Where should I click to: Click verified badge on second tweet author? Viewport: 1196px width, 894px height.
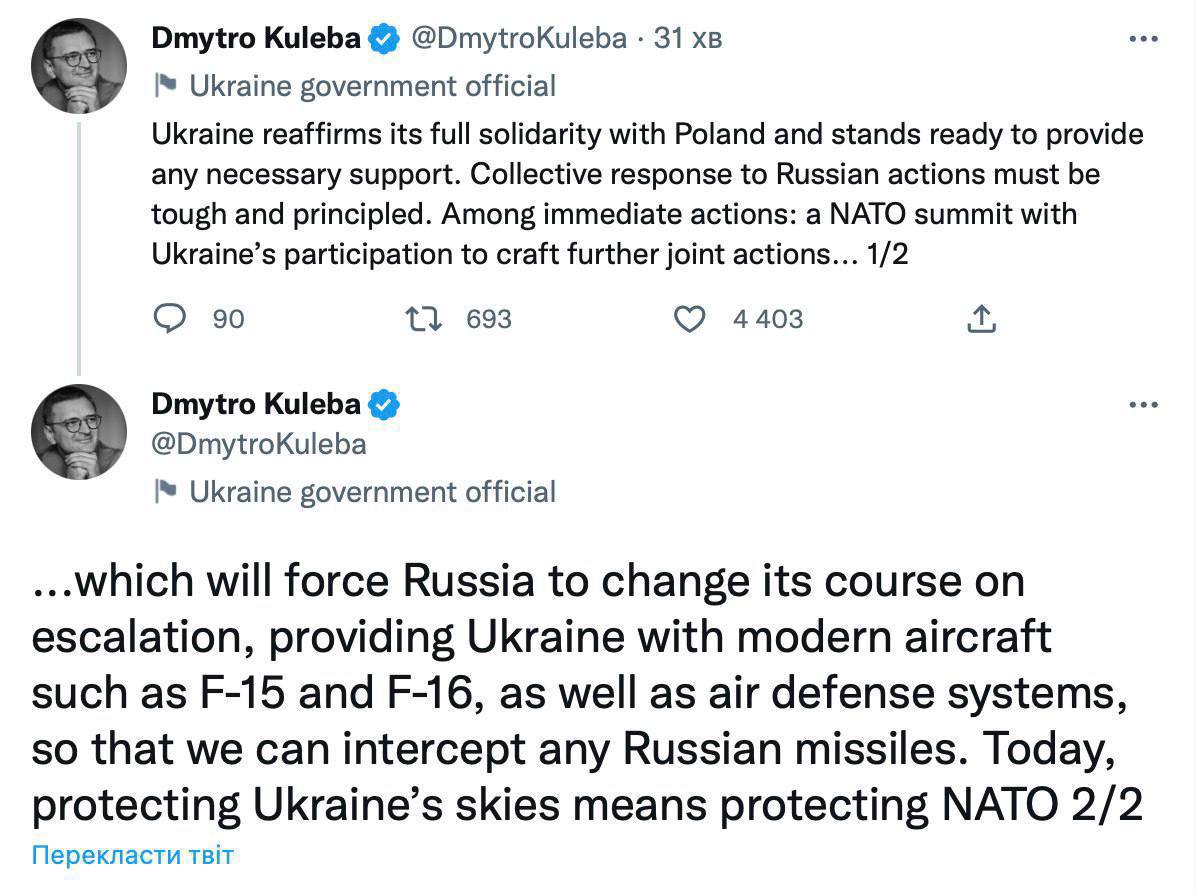(x=385, y=405)
